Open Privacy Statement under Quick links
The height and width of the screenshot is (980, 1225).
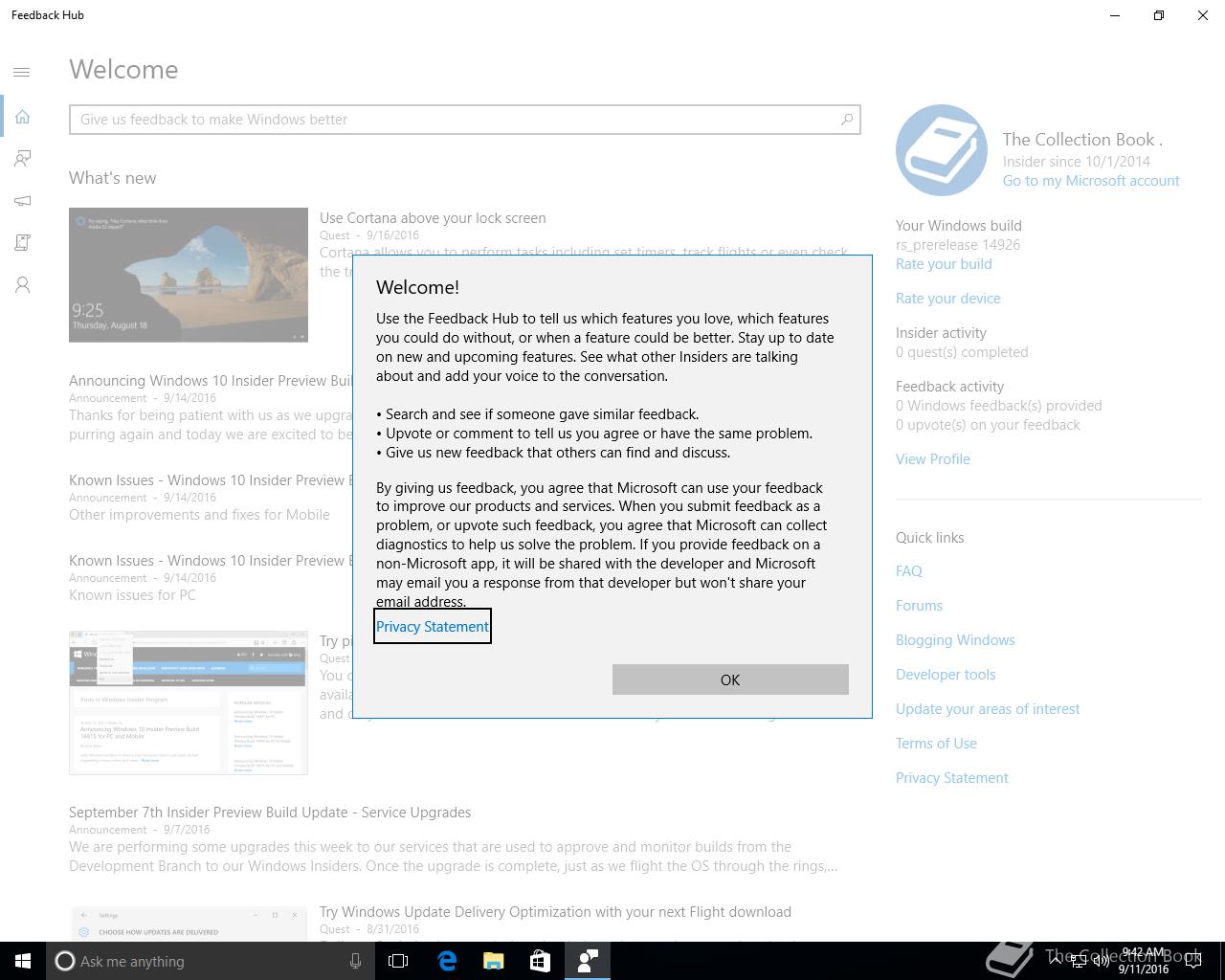coord(952,778)
